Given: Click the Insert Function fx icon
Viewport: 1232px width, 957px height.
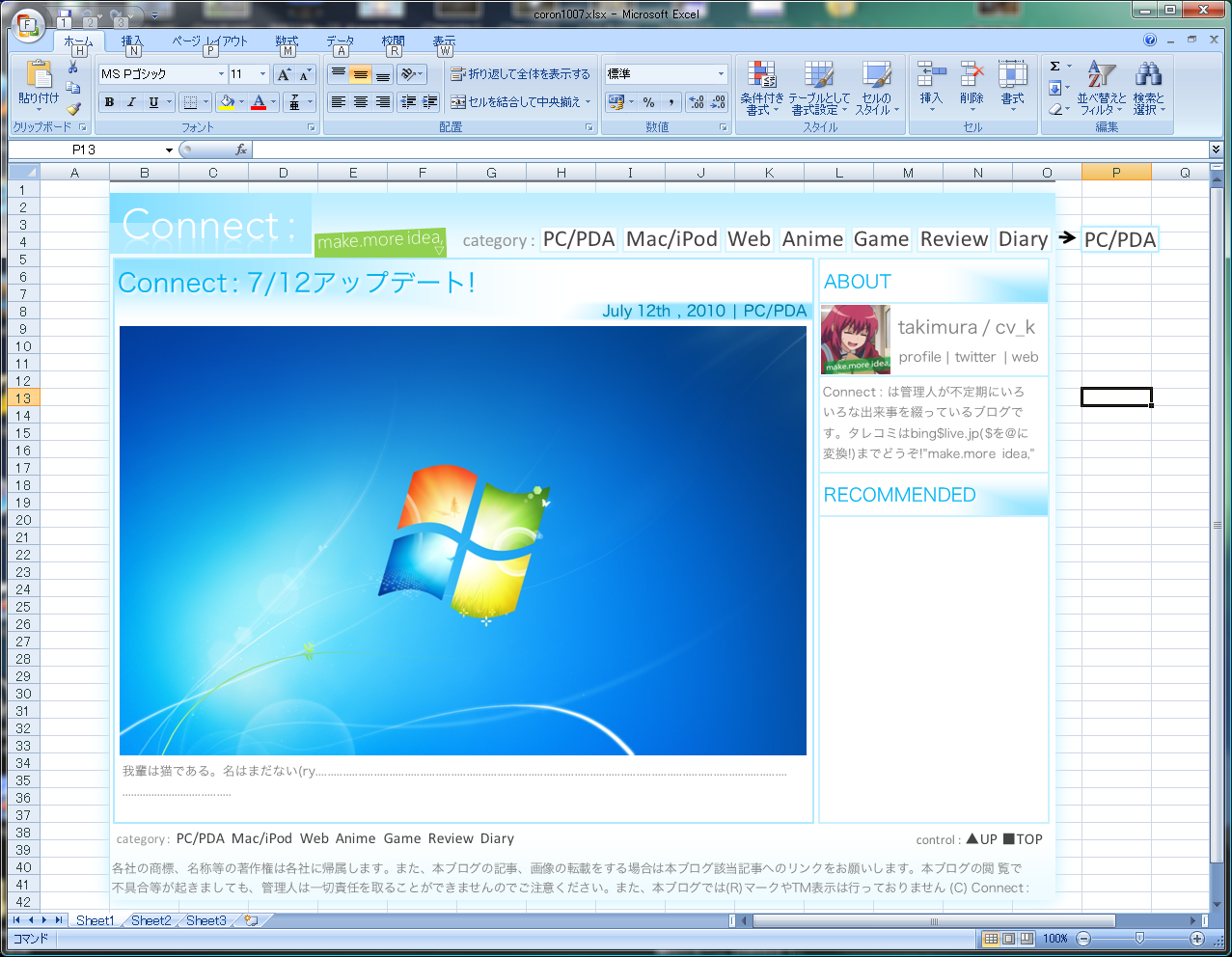Looking at the screenshot, I should tap(241, 150).
